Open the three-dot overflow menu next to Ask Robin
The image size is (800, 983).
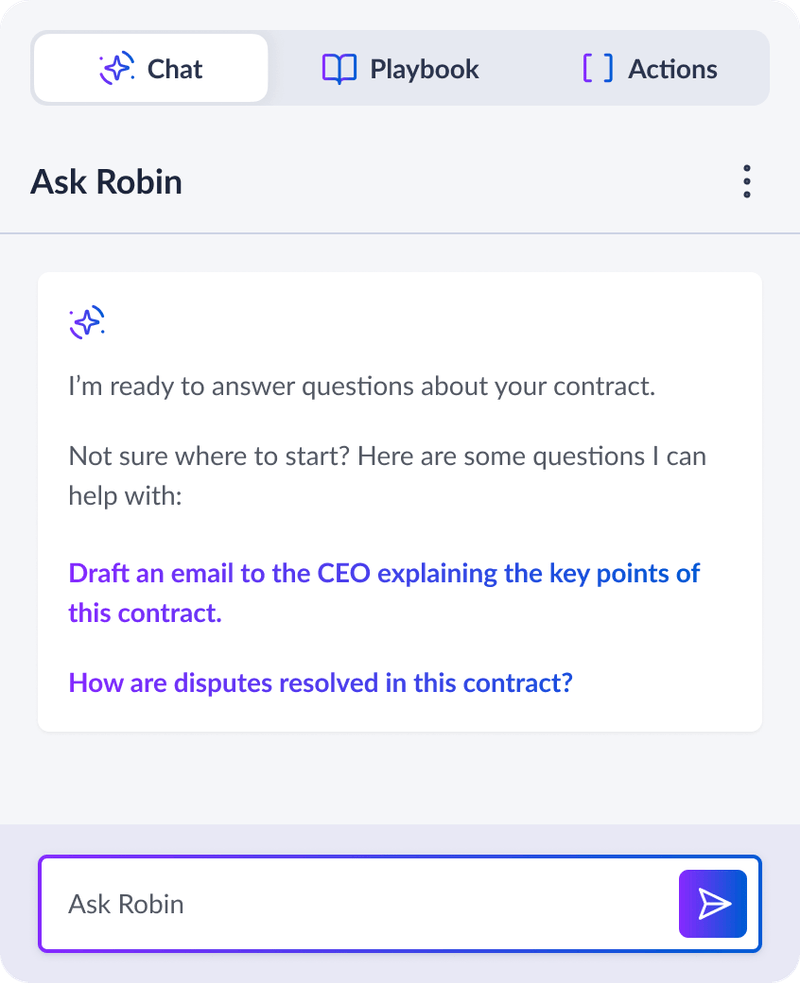pyautogui.click(x=746, y=181)
